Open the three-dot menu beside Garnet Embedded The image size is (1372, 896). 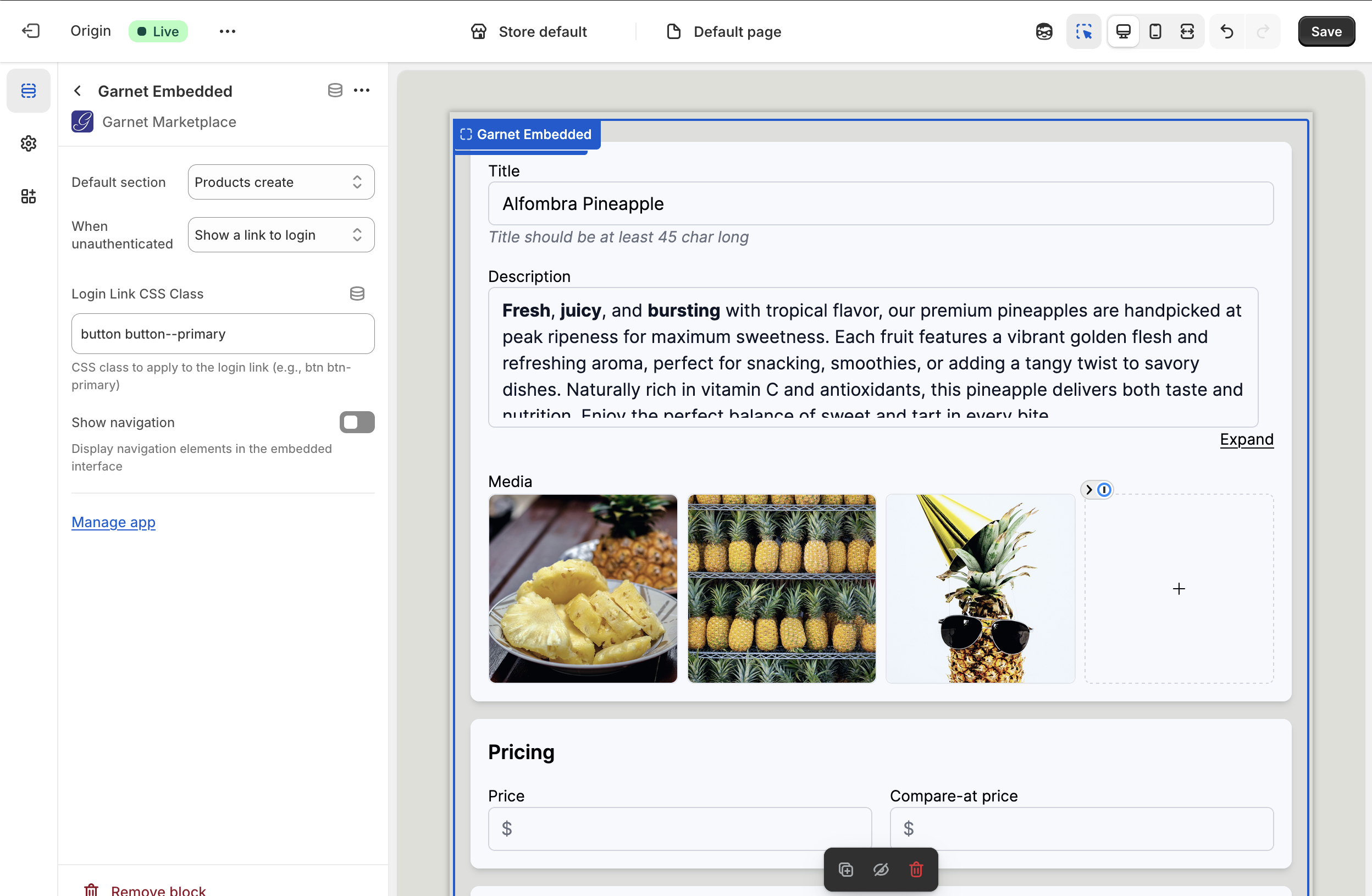click(362, 91)
